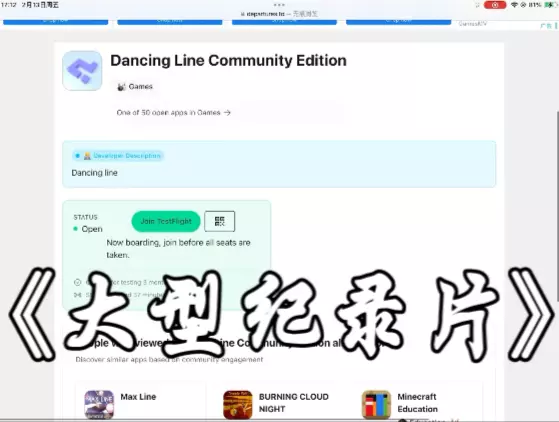Click the Dancing Line Community Edition app icon
Viewport: 559px width, 422px height.
pos(82,71)
